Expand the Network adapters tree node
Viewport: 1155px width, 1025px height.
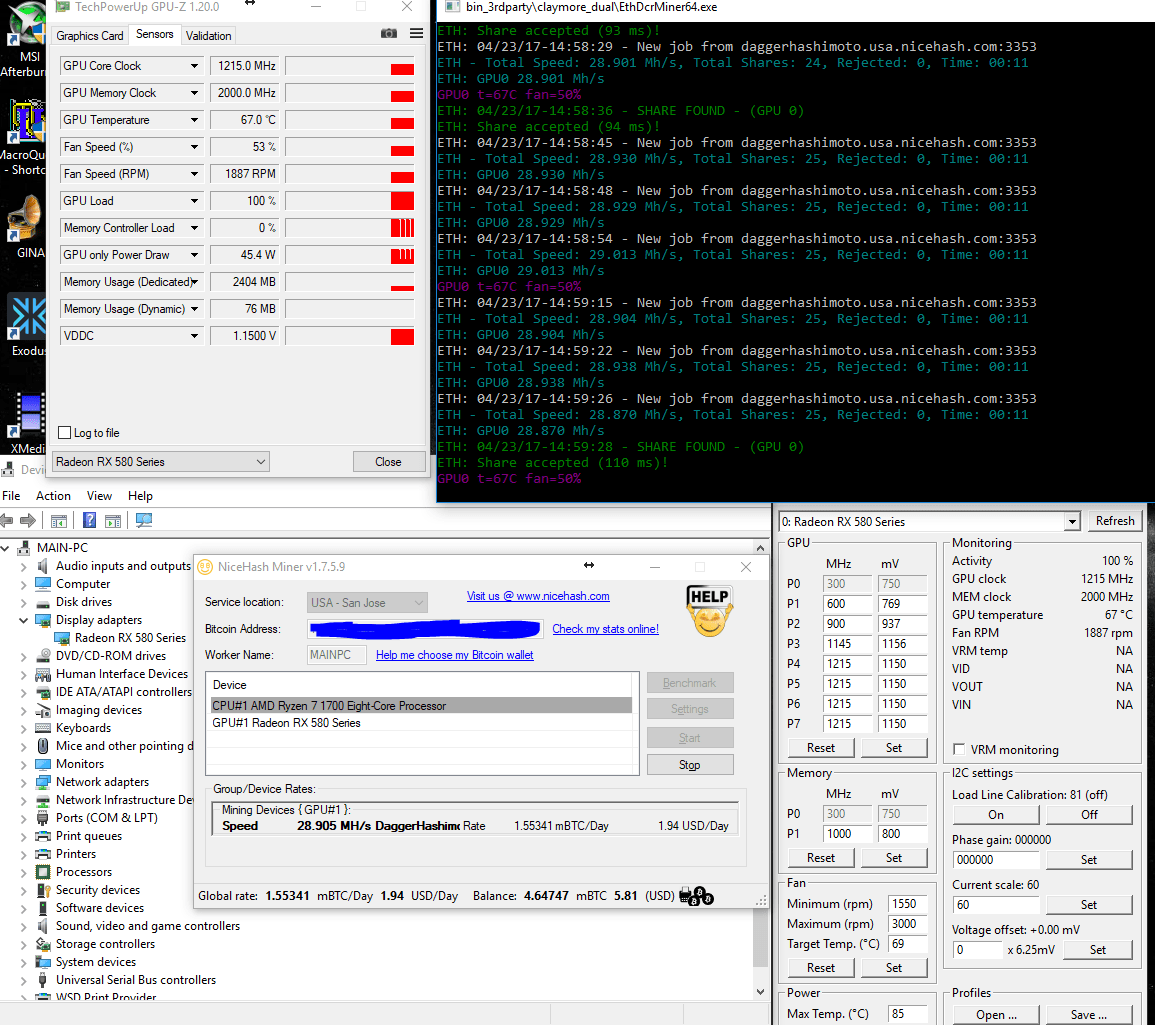[x=24, y=782]
